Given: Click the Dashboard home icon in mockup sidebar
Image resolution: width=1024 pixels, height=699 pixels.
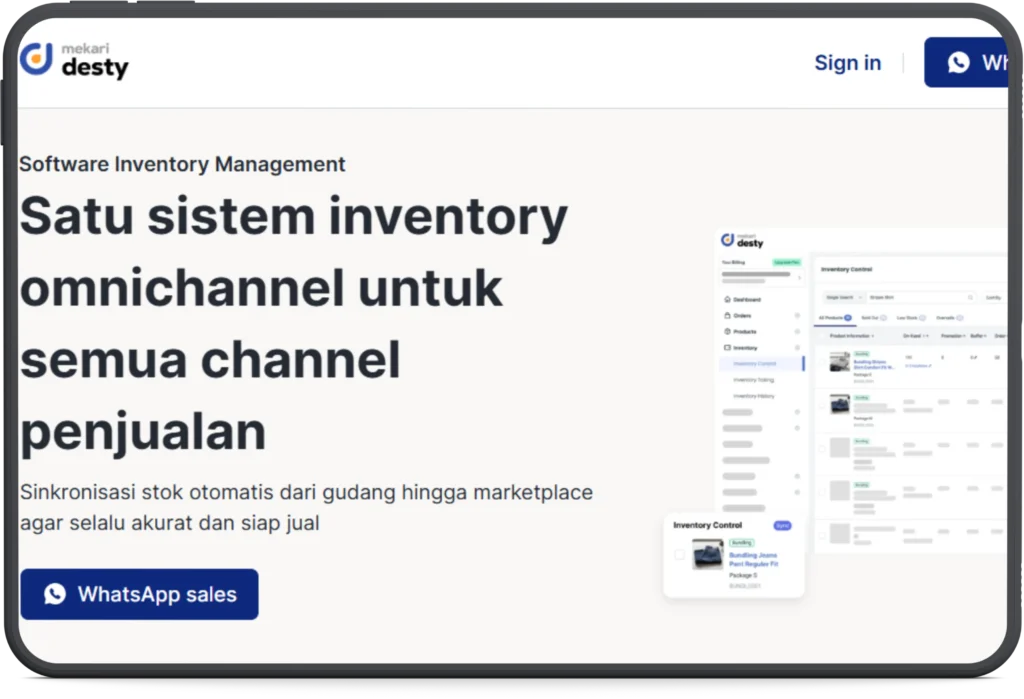Looking at the screenshot, I should [x=726, y=299].
